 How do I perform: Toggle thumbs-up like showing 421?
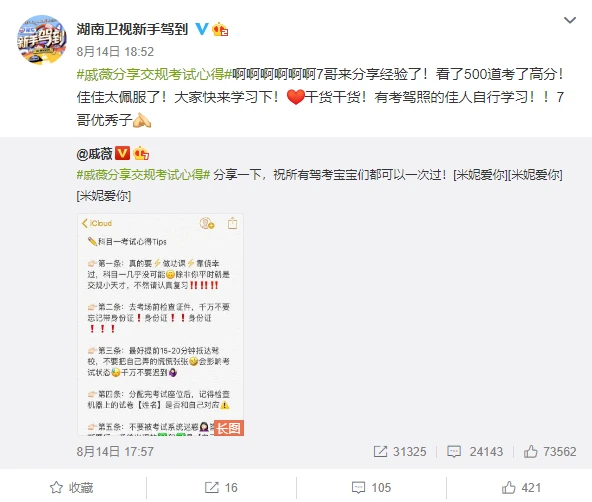click(521, 488)
